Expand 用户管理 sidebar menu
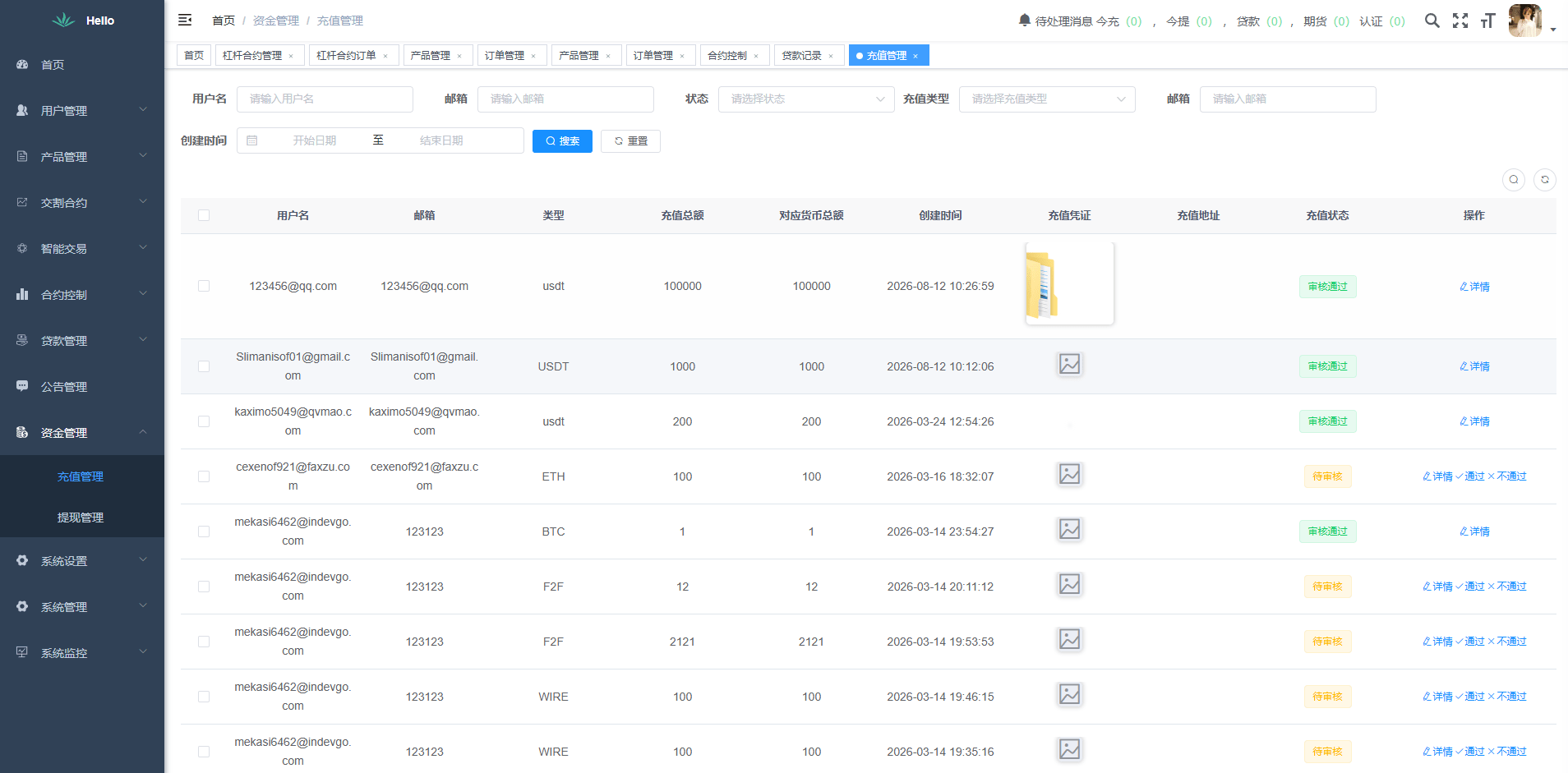This screenshot has height=773, width=1568. pyautogui.click(x=82, y=110)
